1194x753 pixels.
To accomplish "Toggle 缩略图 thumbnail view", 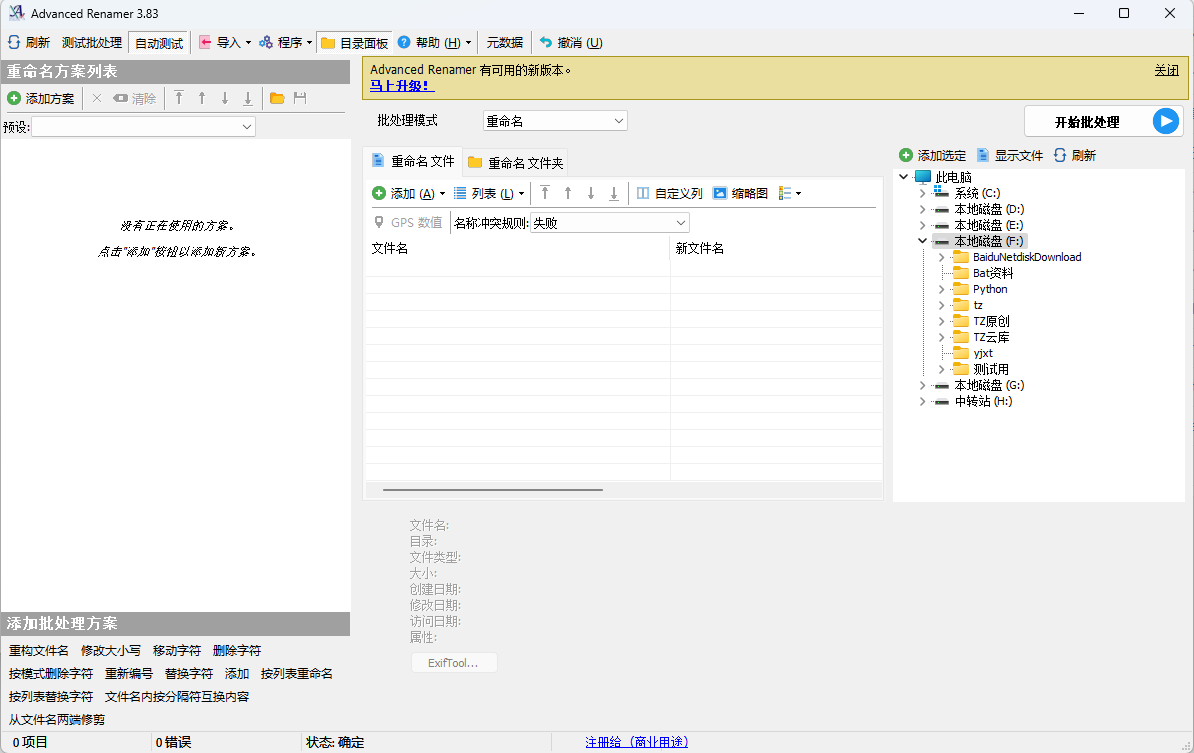I will pyautogui.click(x=740, y=193).
